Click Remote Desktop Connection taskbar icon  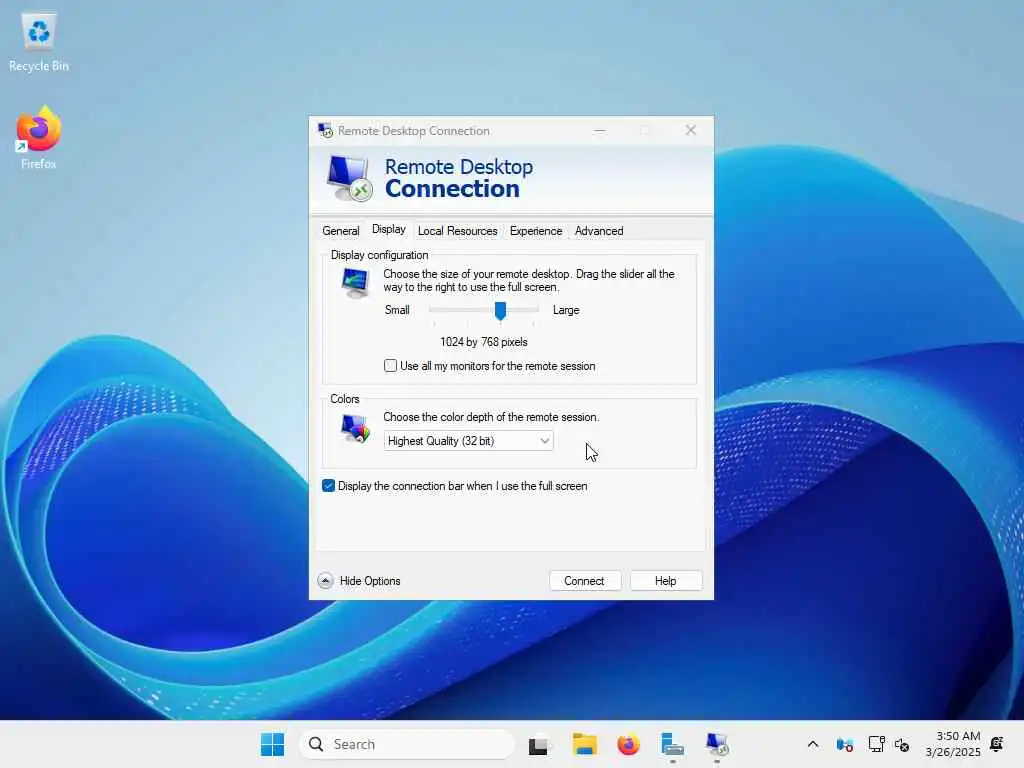[x=716, y=744]
